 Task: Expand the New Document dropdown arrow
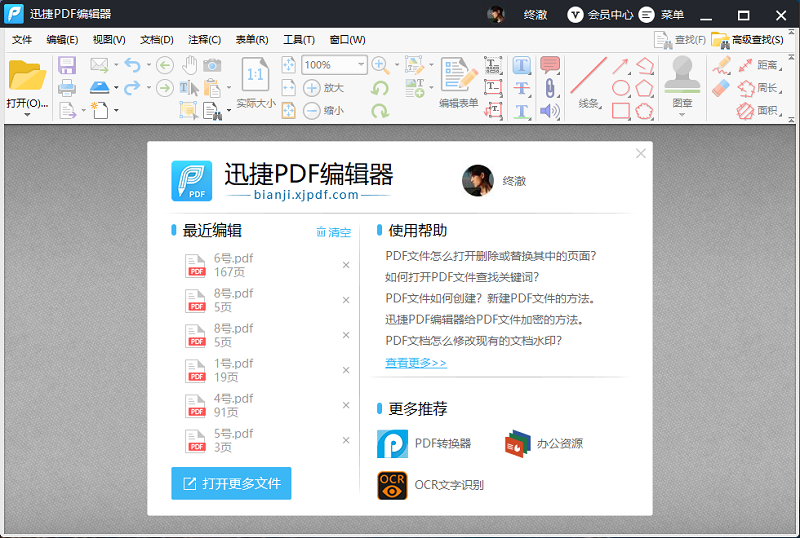(116, 110)
